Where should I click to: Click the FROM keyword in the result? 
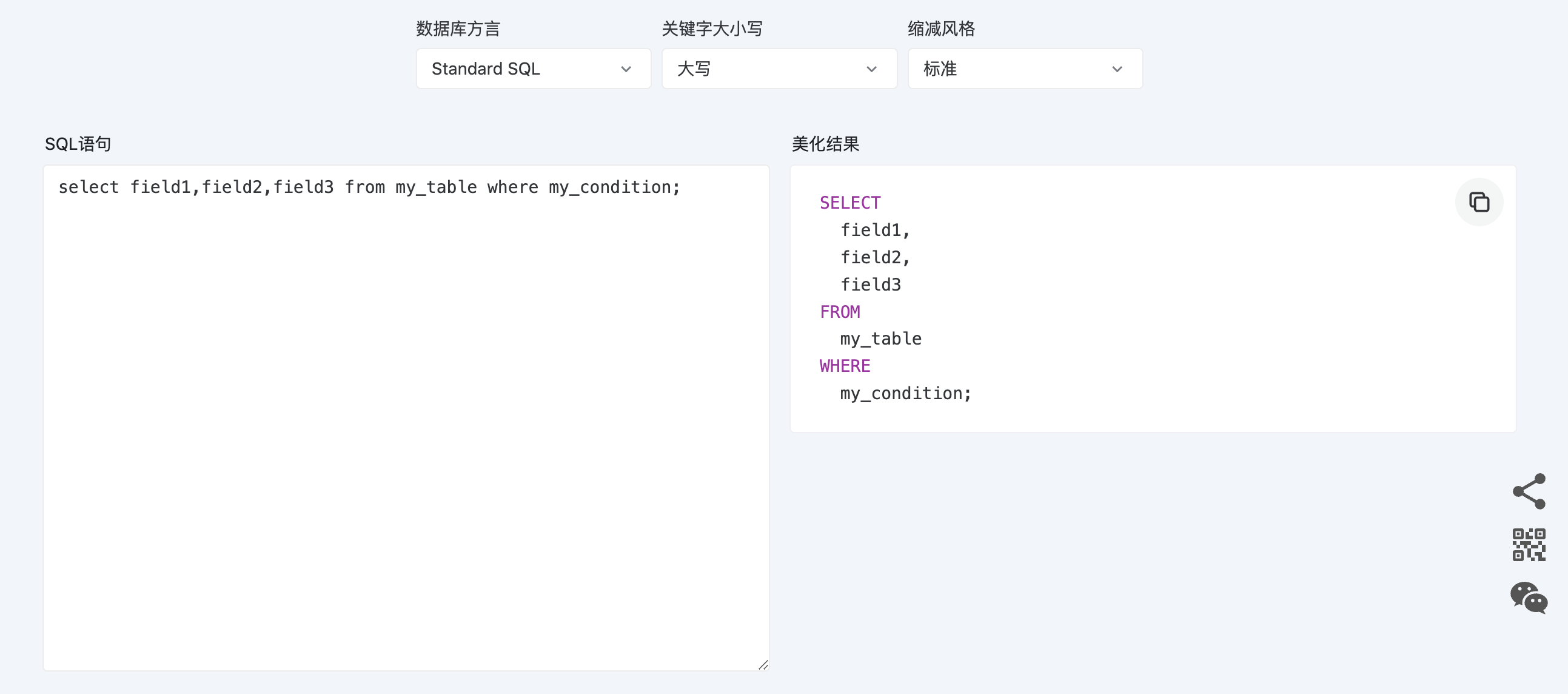pos(840,311)
